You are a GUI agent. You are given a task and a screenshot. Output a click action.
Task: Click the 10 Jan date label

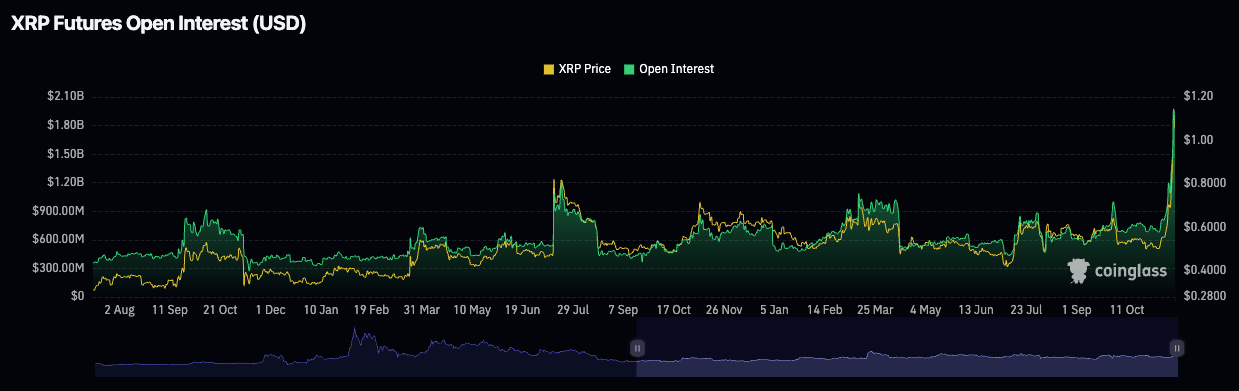[321, 311]
